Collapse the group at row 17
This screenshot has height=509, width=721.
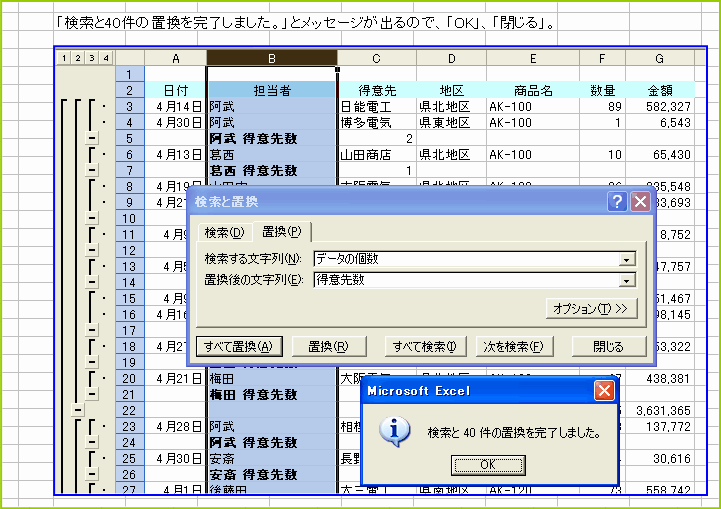tap(92, 330)
